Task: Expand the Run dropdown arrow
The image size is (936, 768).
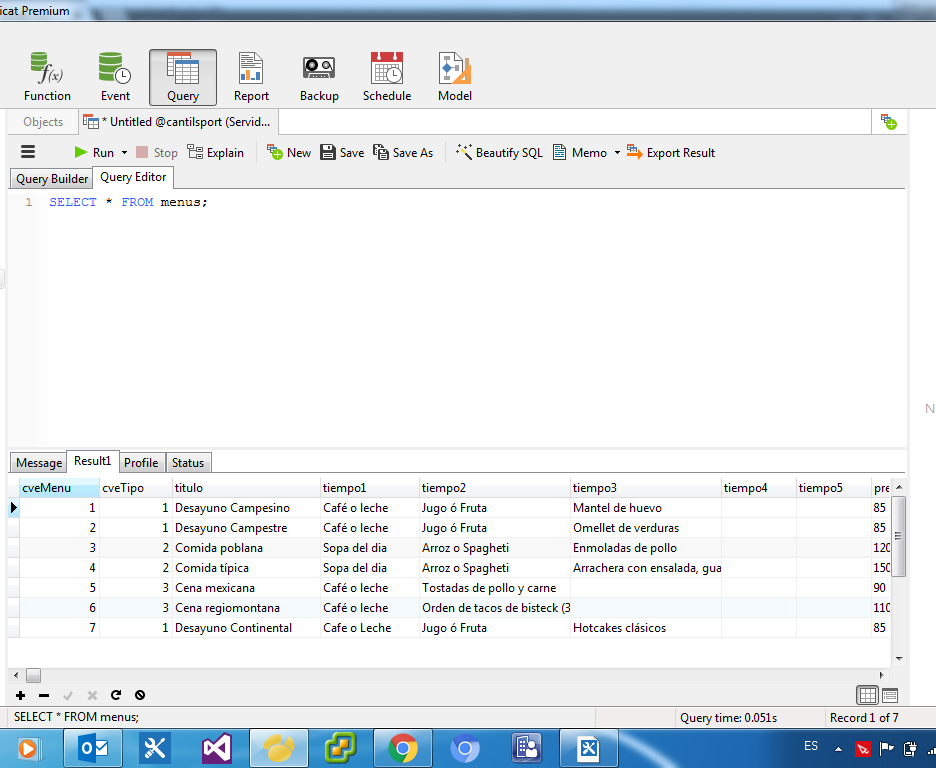Action: coord(125,153)
